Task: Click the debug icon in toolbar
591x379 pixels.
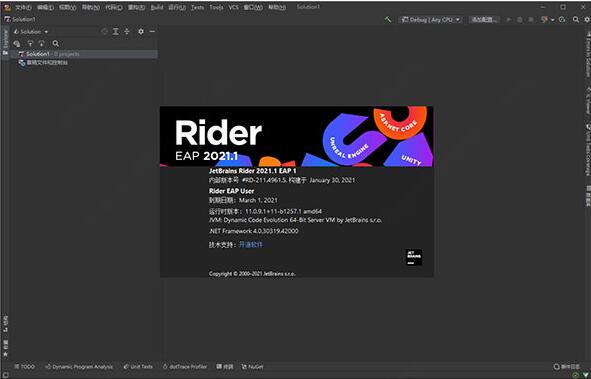Action: [x=520, y=20]
